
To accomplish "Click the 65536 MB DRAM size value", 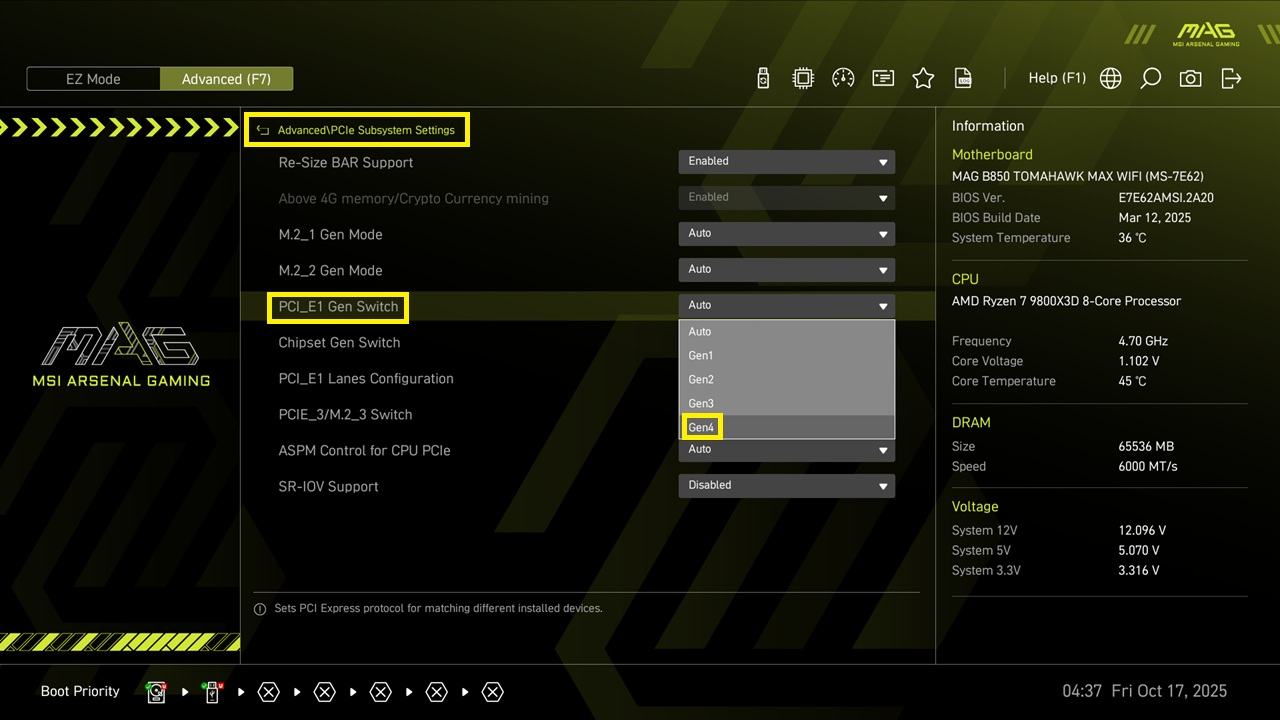I will point(1146,446).
